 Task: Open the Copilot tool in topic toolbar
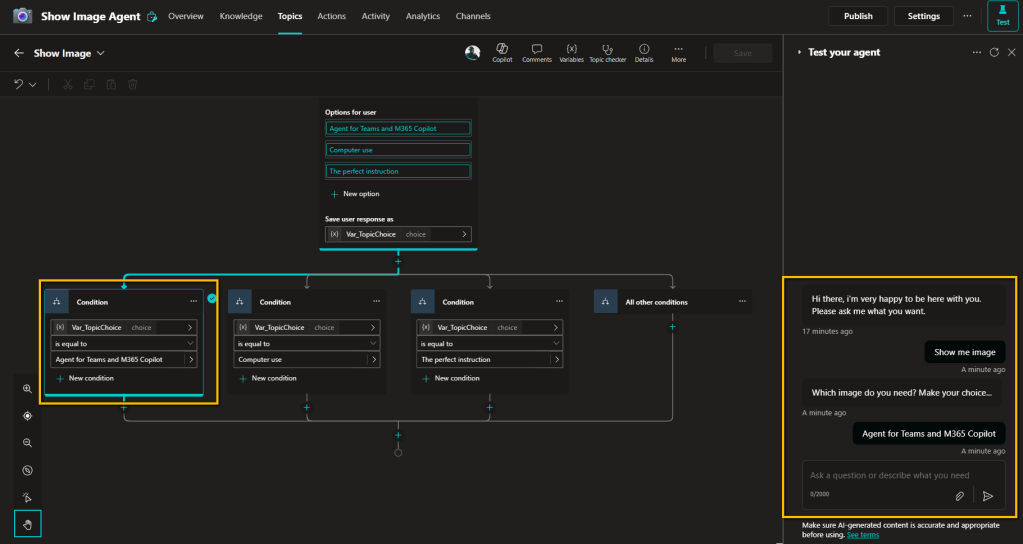[x=501, y=53]
